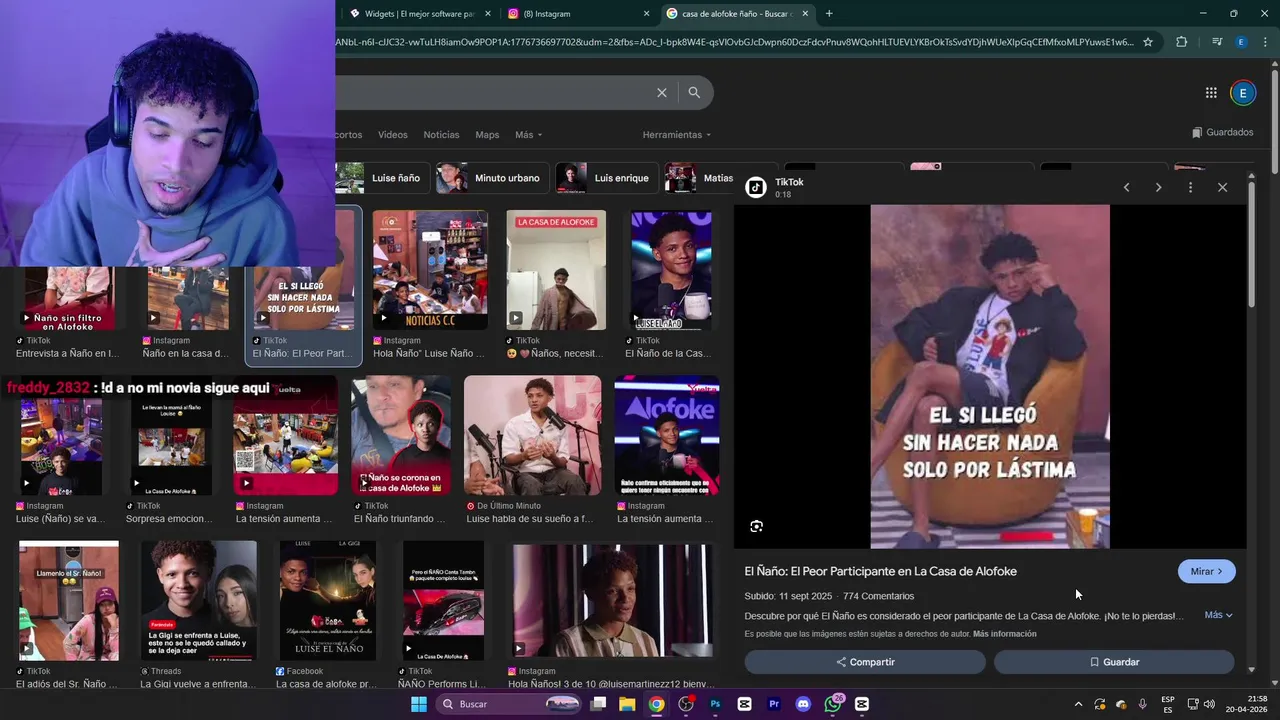Click the 774 Comentarios text

878,596
